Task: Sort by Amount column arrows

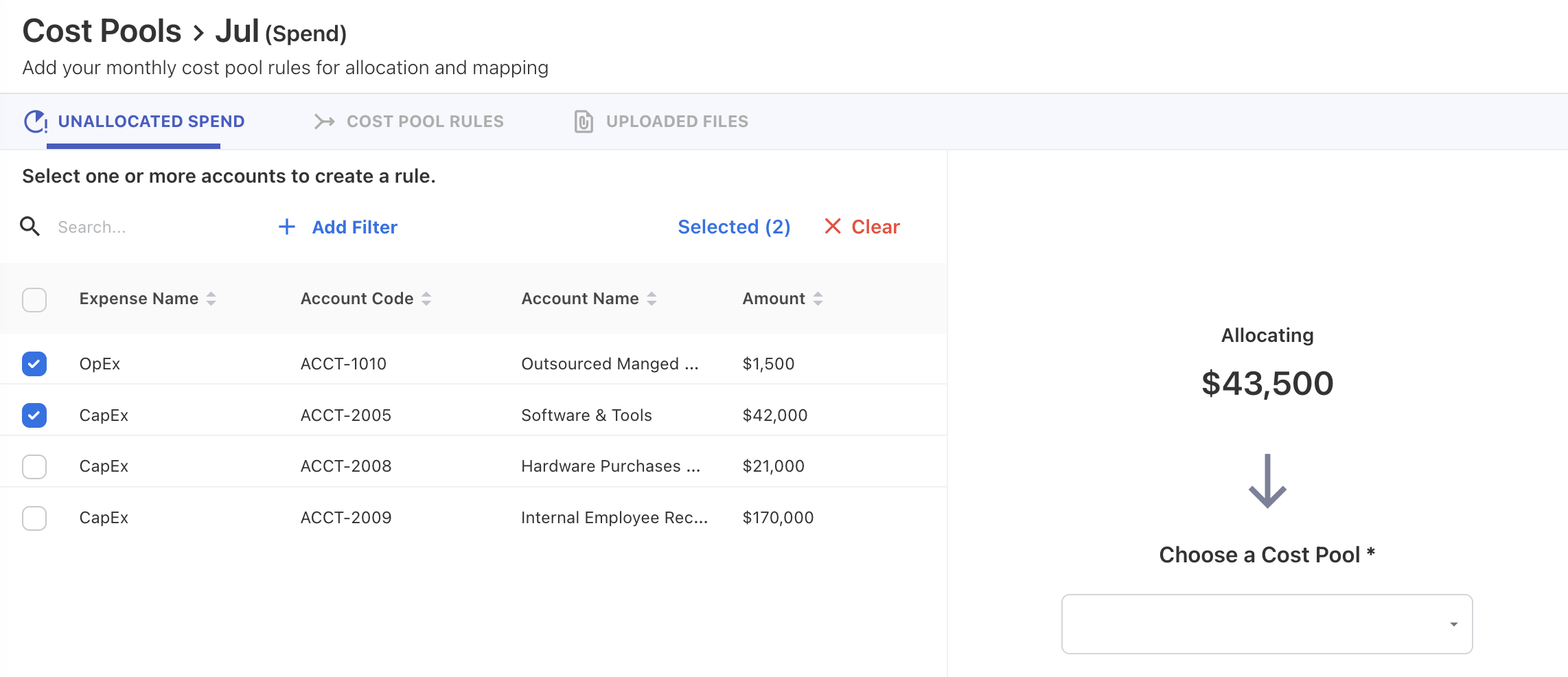Action: pos(818,299)
